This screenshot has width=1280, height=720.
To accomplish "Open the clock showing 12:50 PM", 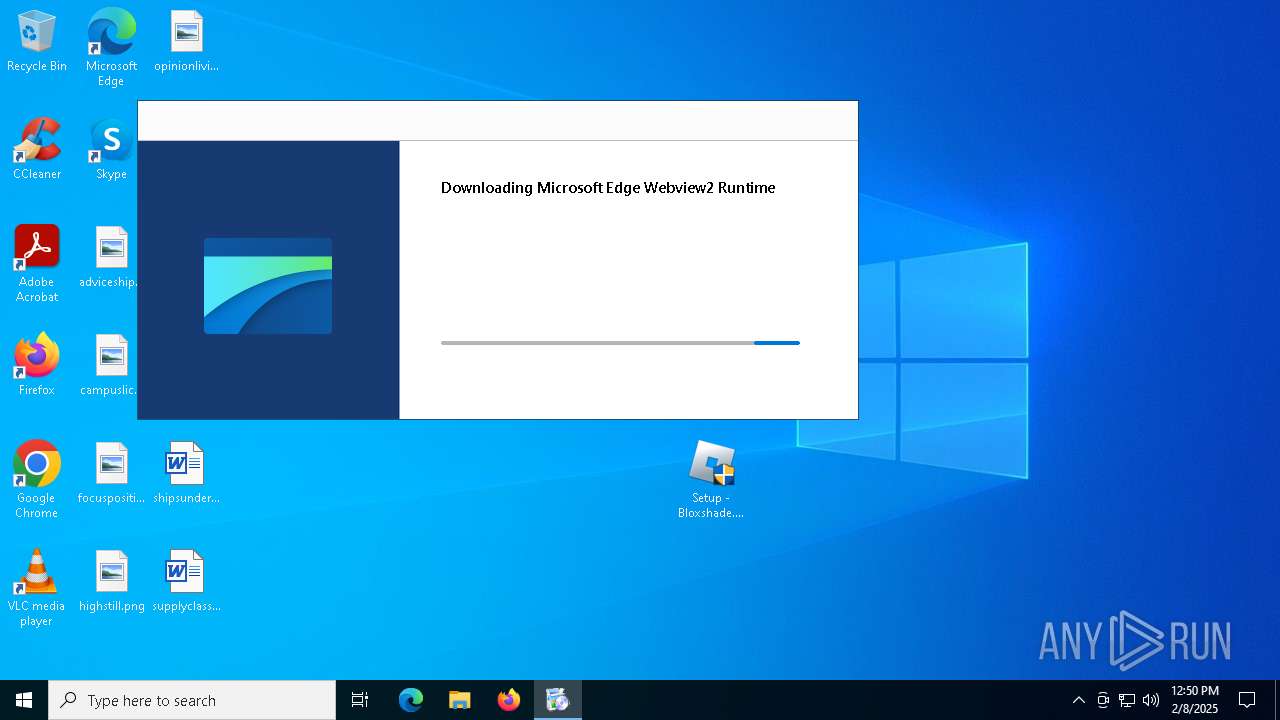I will click(1195, 700).
